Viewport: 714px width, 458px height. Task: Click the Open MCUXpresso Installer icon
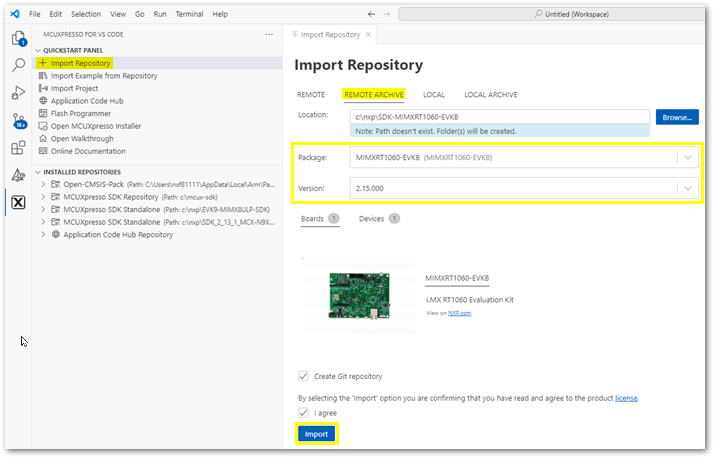pyautogui.click(x=43, y=126)
